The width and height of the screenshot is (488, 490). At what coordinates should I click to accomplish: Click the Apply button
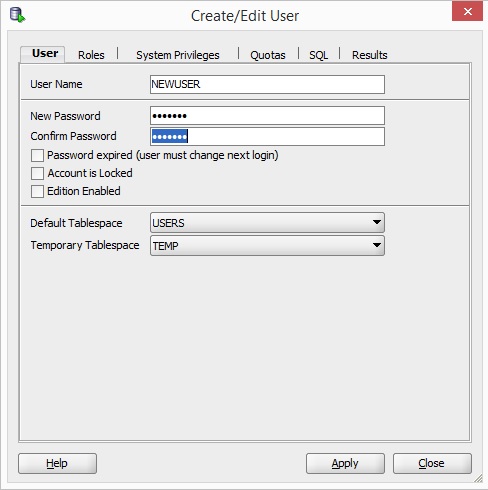pos(345,463)
